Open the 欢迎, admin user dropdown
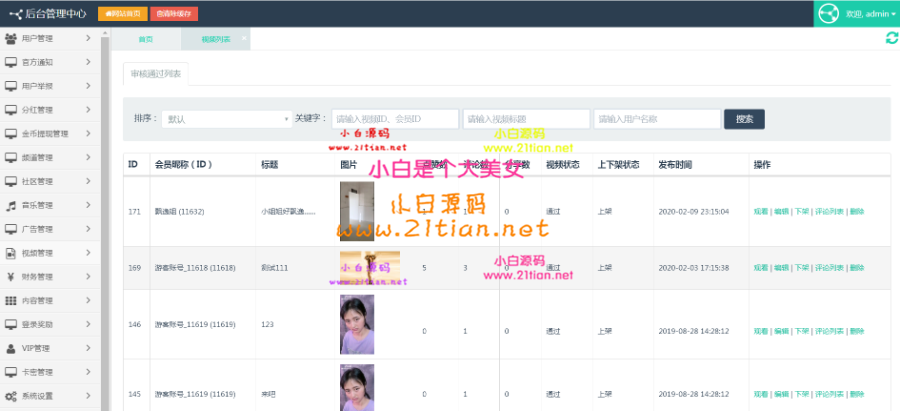Screen dimensions: 900x411 (868, 14)
